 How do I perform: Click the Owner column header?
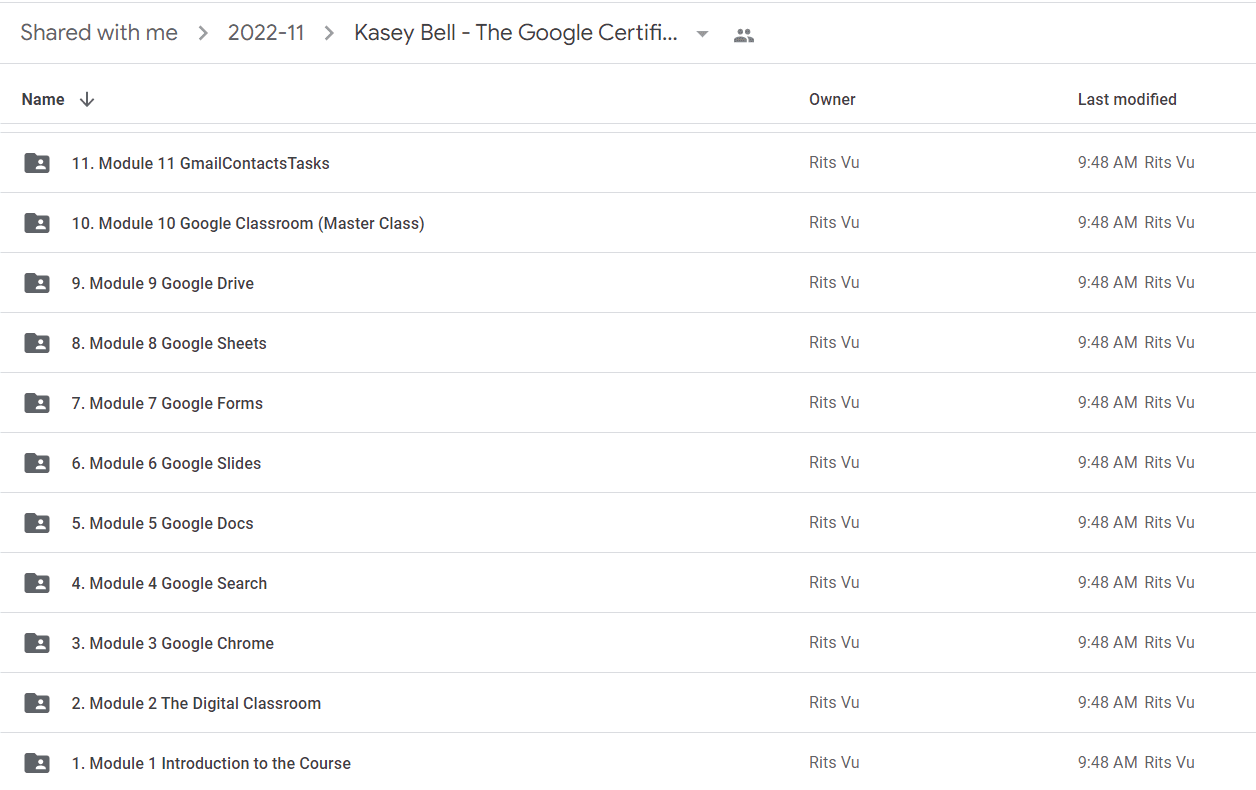832,99
